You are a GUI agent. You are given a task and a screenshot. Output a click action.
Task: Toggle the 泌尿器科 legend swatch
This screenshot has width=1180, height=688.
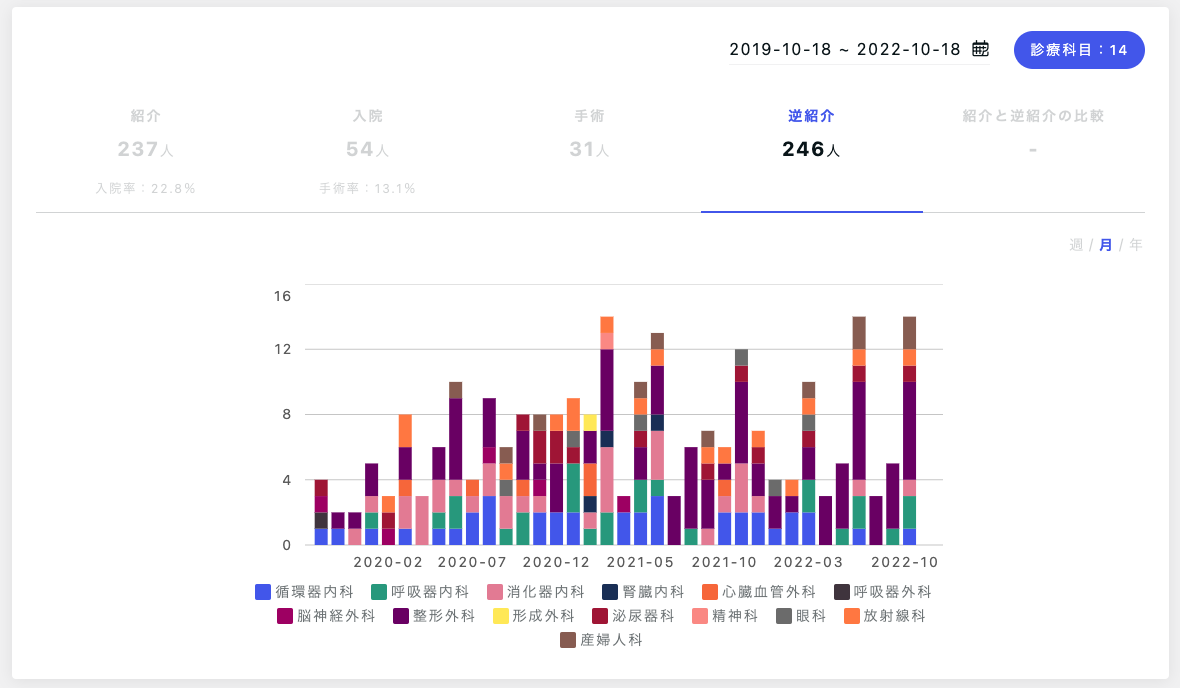[x=600, y=616]
